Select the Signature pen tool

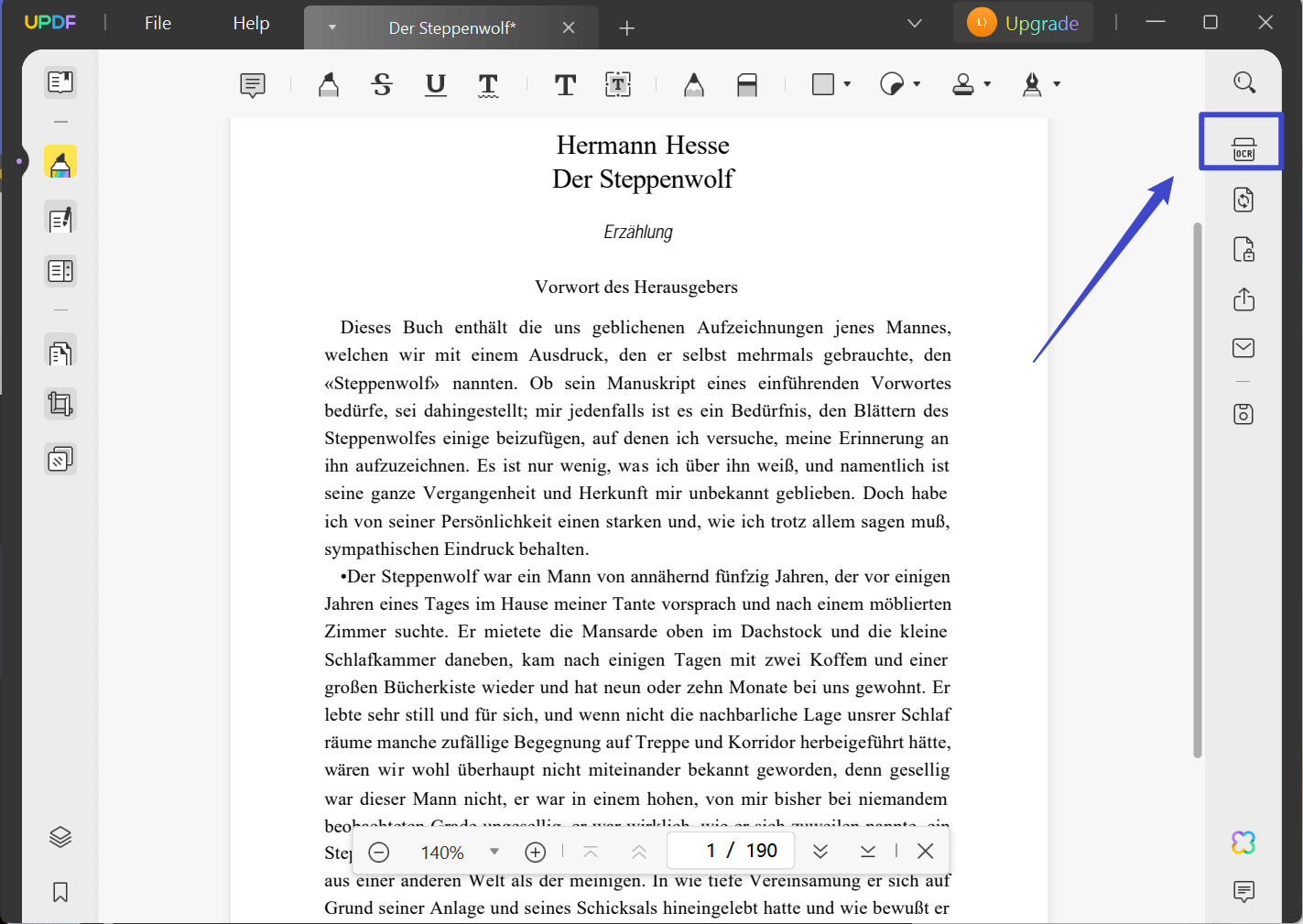pyautogui.click(x=1032, y=84)
